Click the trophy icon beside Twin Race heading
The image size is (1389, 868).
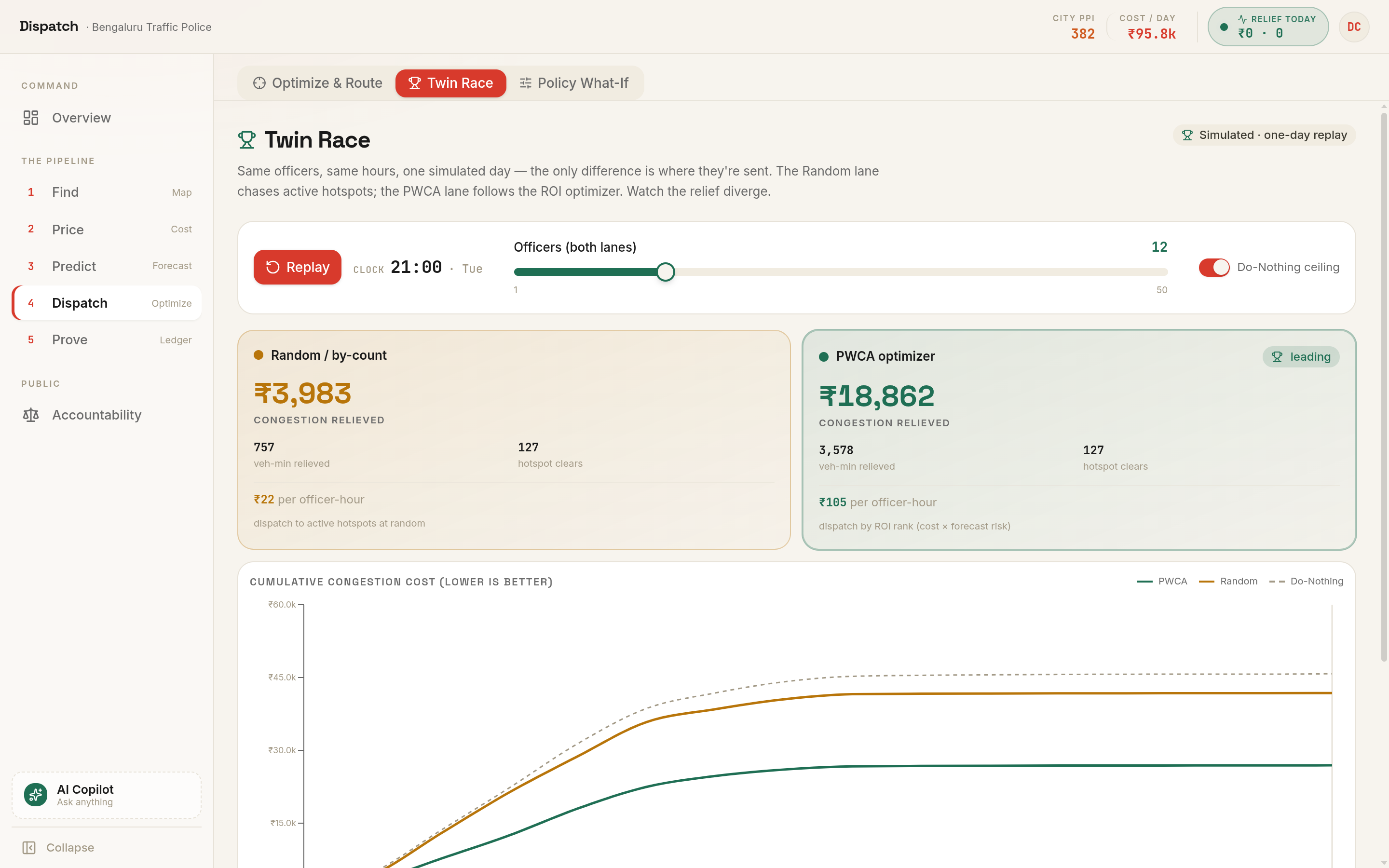(x=247, y=140)
